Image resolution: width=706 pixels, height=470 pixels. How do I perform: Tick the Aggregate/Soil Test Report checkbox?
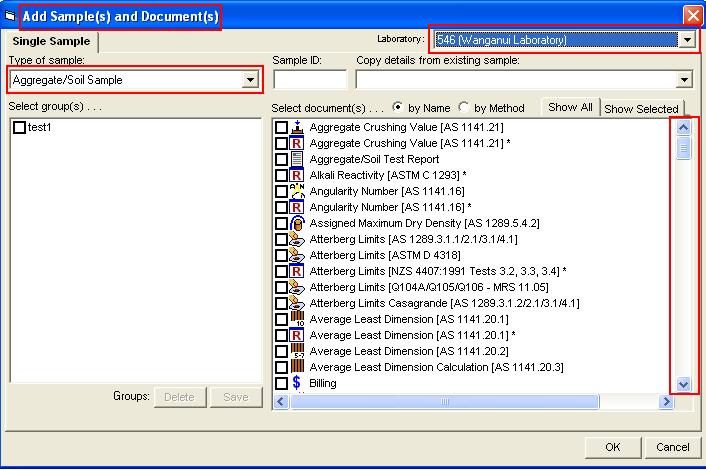point(281,159)
